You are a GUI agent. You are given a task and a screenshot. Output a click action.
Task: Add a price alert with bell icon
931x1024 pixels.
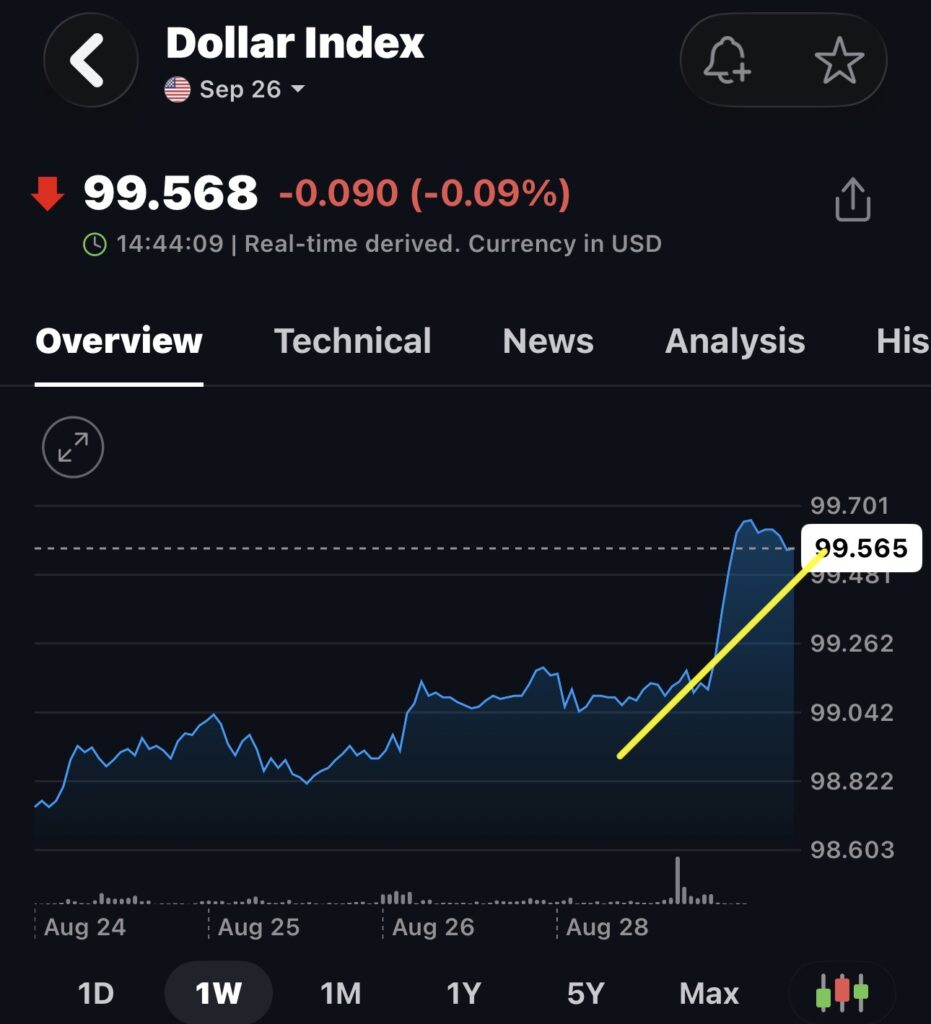coord(727,60)
